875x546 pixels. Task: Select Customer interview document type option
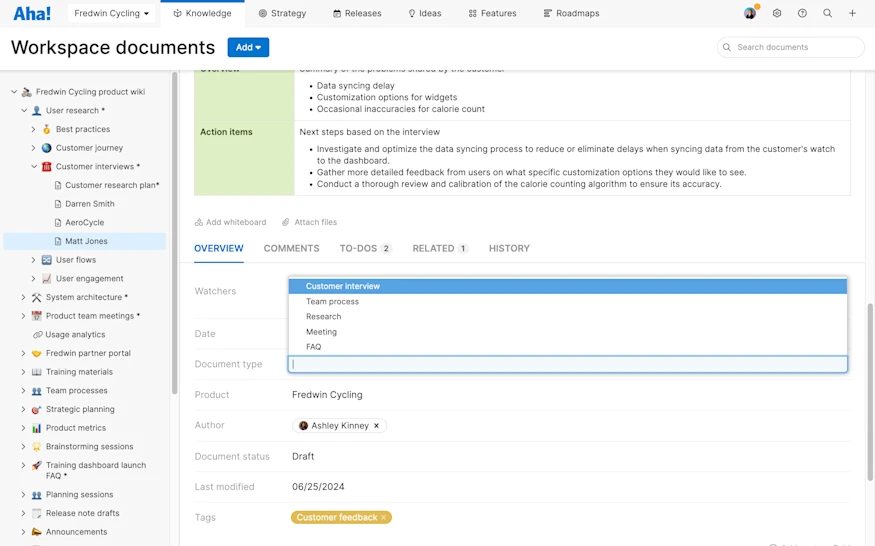tap(568, 286)
